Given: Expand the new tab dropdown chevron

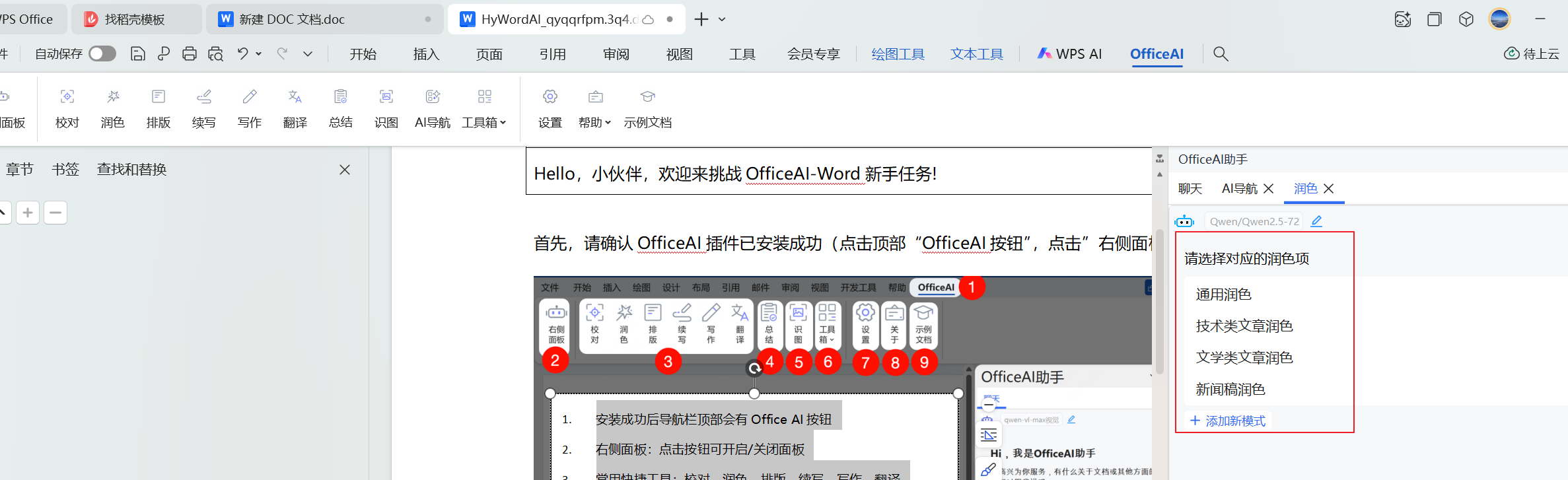Looking at the screenshot, I should [x=722, y=19].
